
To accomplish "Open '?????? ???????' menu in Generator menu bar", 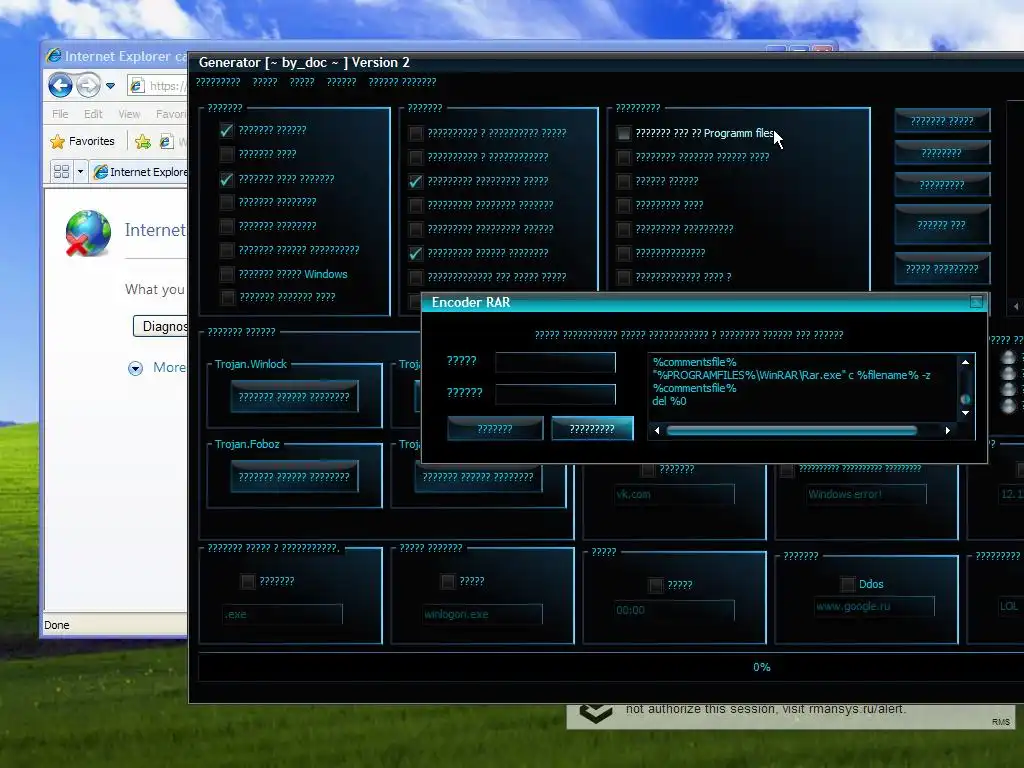I will (402, 82).
